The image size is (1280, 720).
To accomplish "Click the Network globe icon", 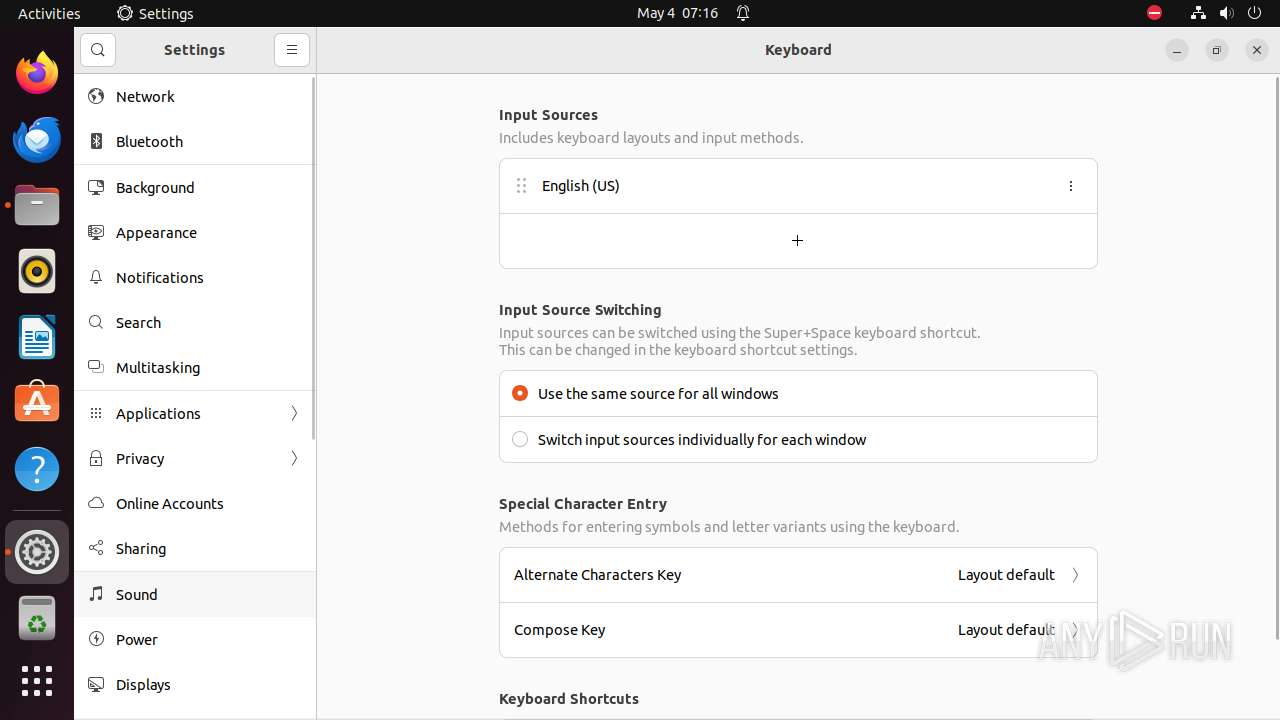I will pos(96,96).
